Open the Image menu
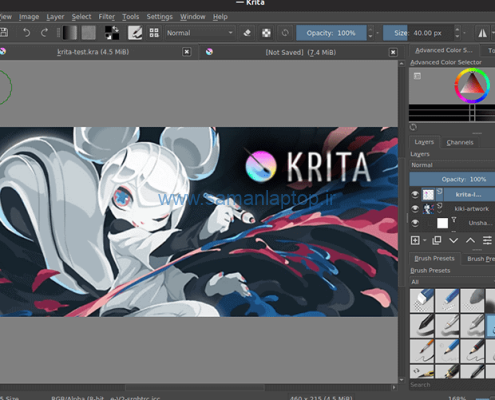 click(29, 17)
